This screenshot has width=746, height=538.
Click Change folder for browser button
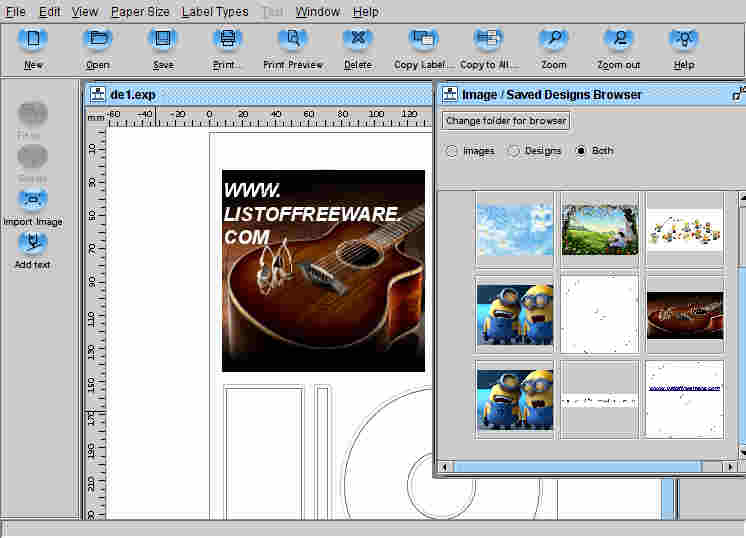tap(506, 121)
